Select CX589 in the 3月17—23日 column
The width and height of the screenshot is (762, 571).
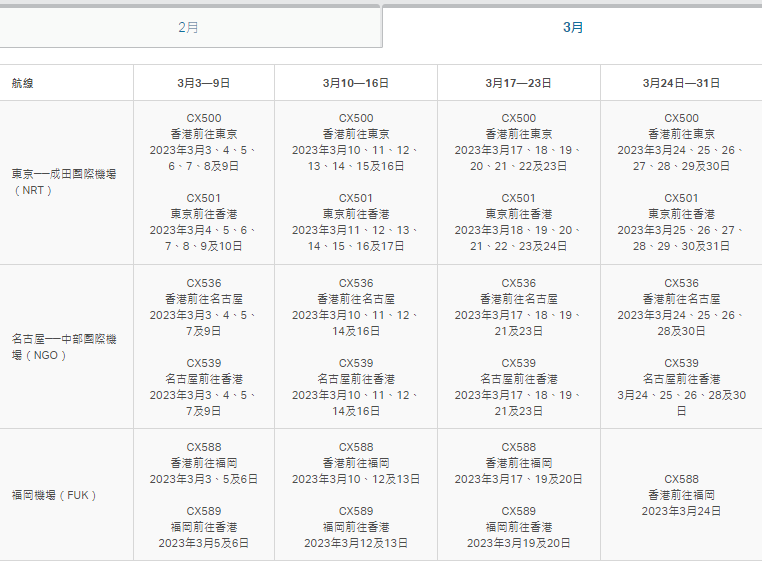[x=518, y=511]
